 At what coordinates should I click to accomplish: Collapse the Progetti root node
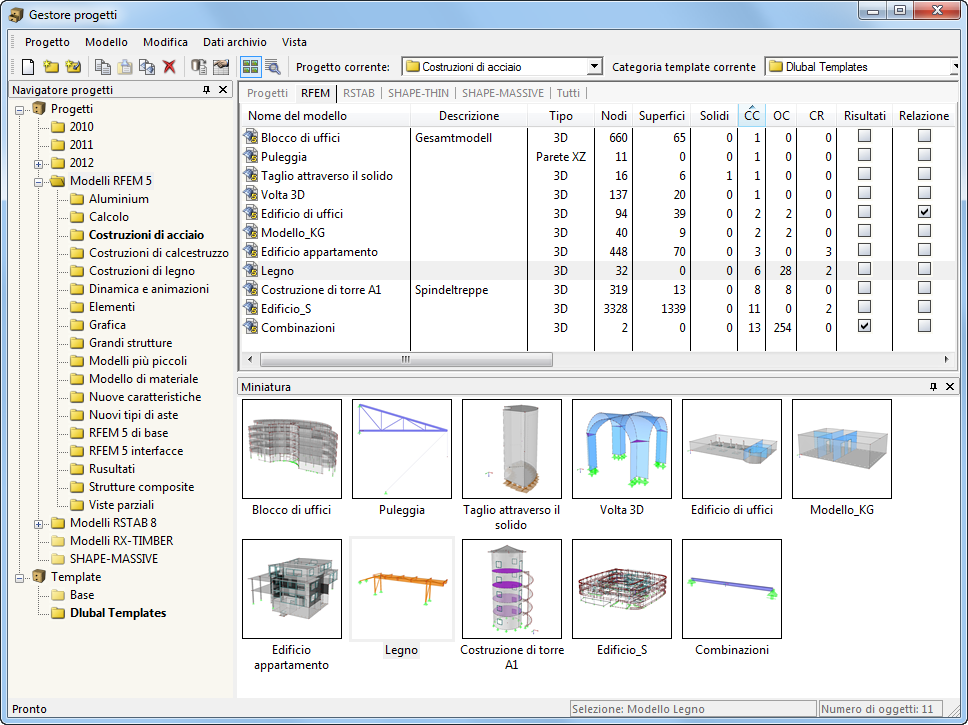[x=20, y=110]
